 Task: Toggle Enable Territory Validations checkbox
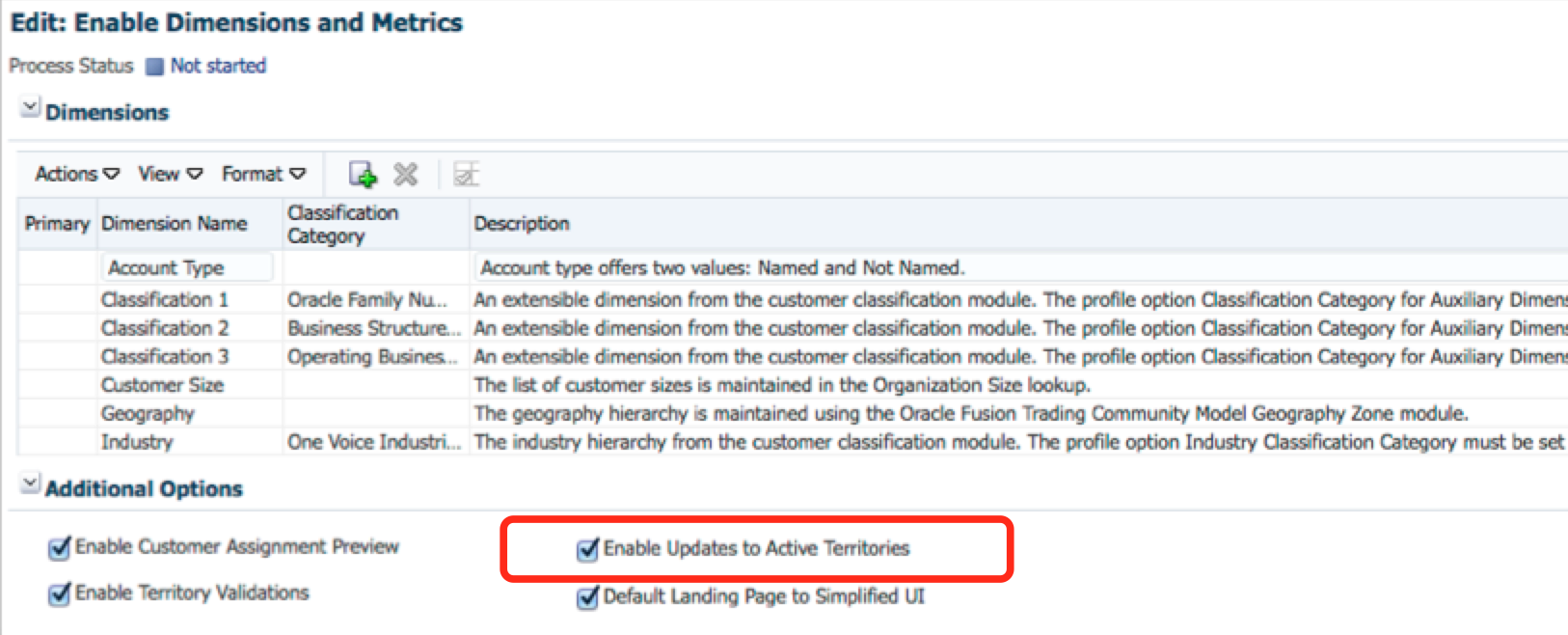click(60, 594)
